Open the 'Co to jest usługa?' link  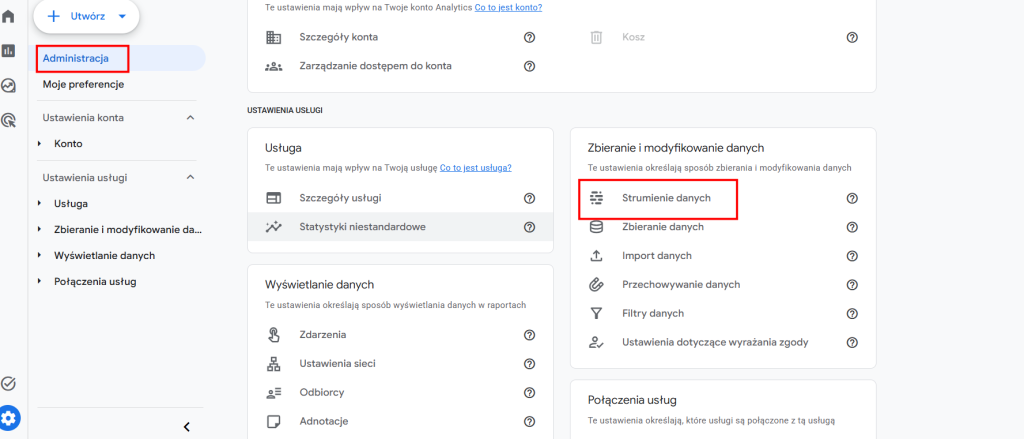click(x=475, y=168)
